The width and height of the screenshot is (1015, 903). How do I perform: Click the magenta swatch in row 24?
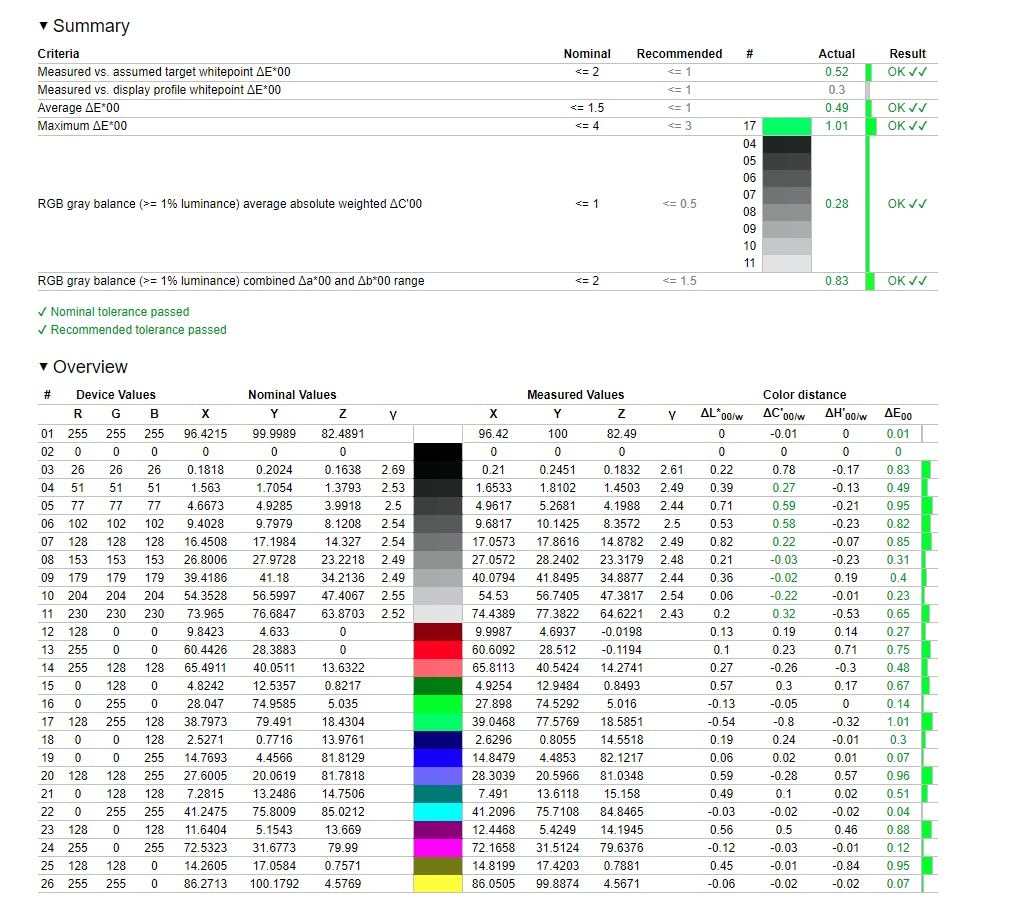(x=438, y=848)
